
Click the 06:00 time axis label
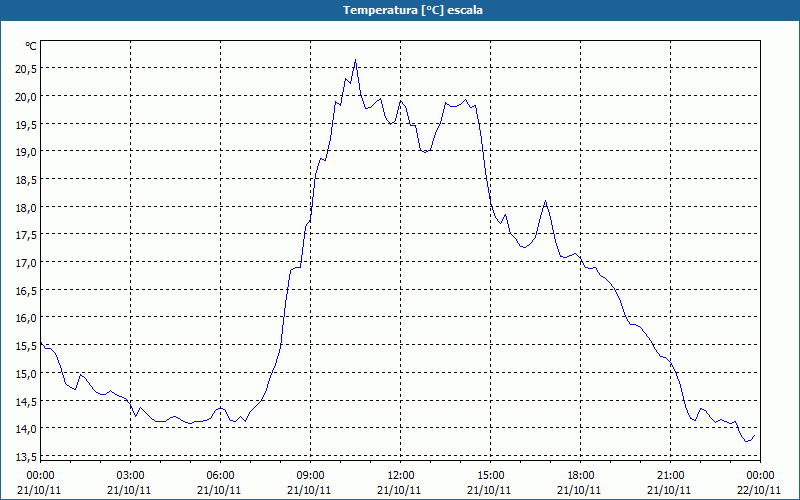coord(220,476)
